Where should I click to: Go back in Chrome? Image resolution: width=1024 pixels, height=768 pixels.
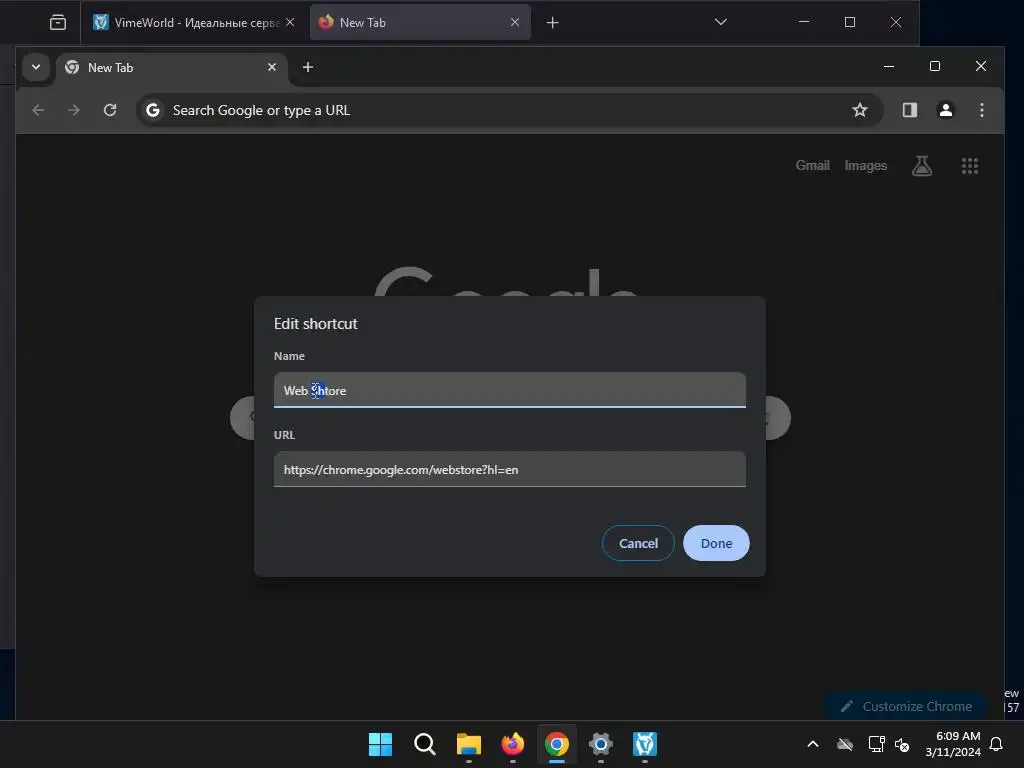pyautogui.click(x=39, y=110)
